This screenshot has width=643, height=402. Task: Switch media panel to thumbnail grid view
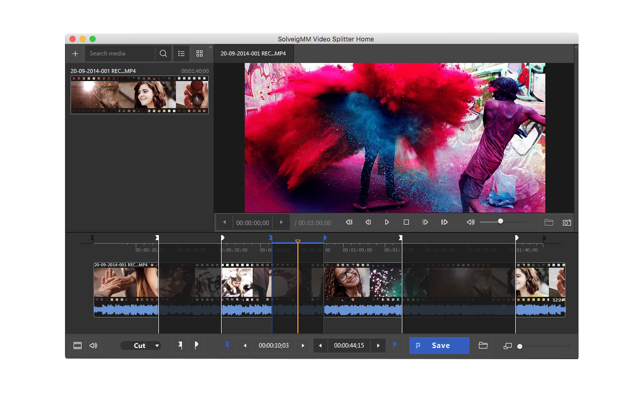pyautogui.click(x=199, y=54)
